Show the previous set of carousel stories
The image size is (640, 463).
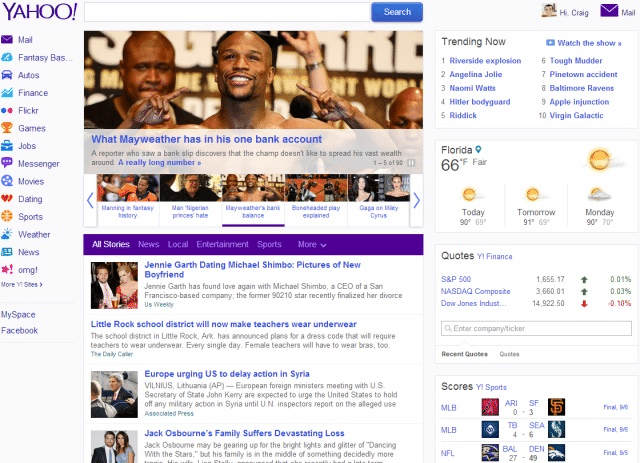click(x=90, y=200)
